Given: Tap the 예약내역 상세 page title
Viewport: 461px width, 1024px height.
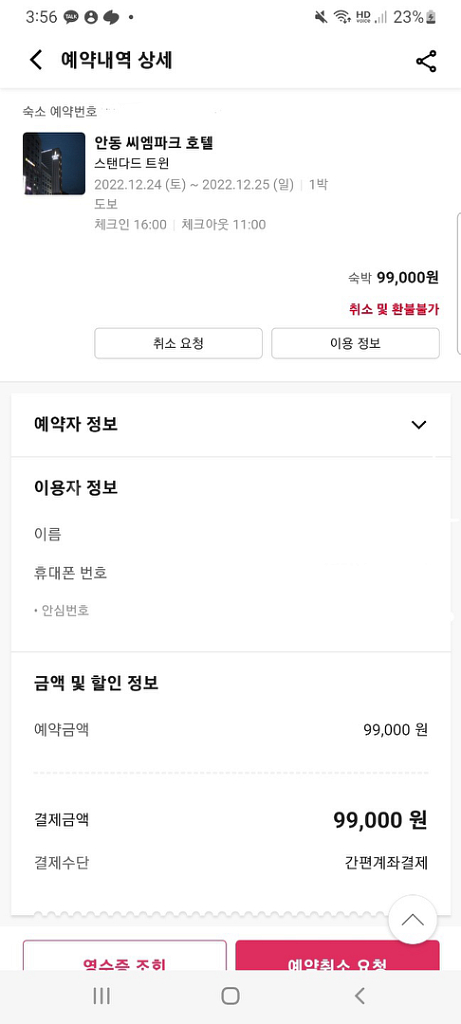Looking at the screenshot, I should tap(116, 60).
